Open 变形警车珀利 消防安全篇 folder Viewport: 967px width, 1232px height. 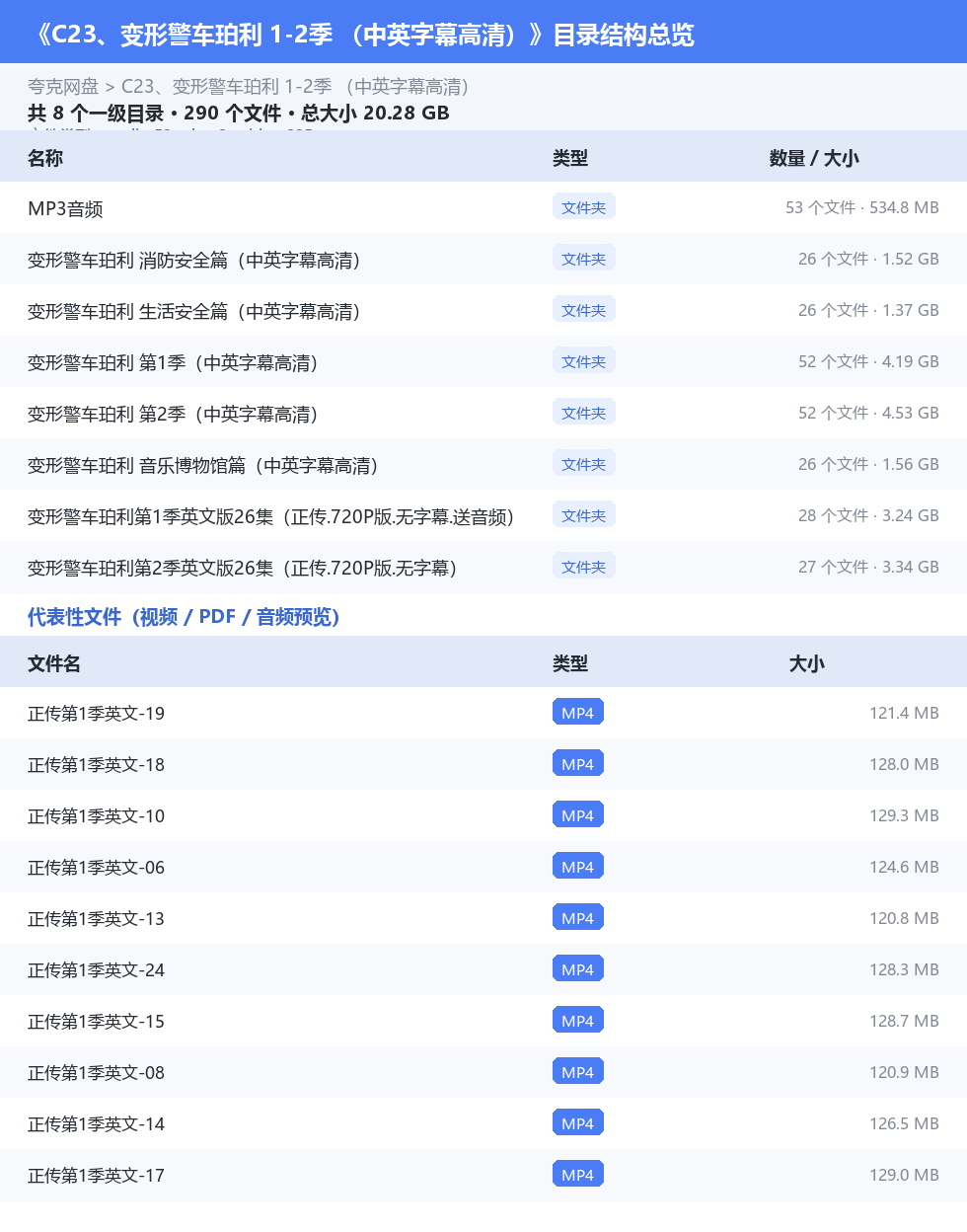tap(483, 259)
